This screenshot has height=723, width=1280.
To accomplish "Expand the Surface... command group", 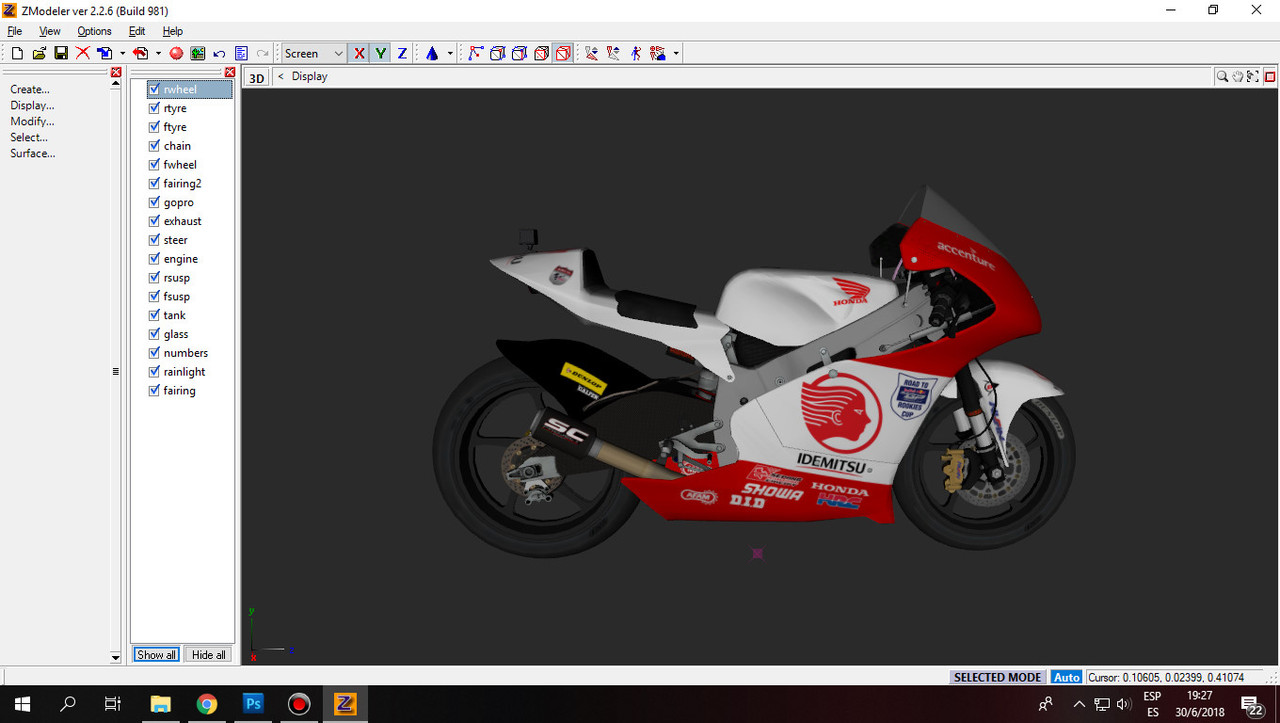I will (x=33, y=153).
